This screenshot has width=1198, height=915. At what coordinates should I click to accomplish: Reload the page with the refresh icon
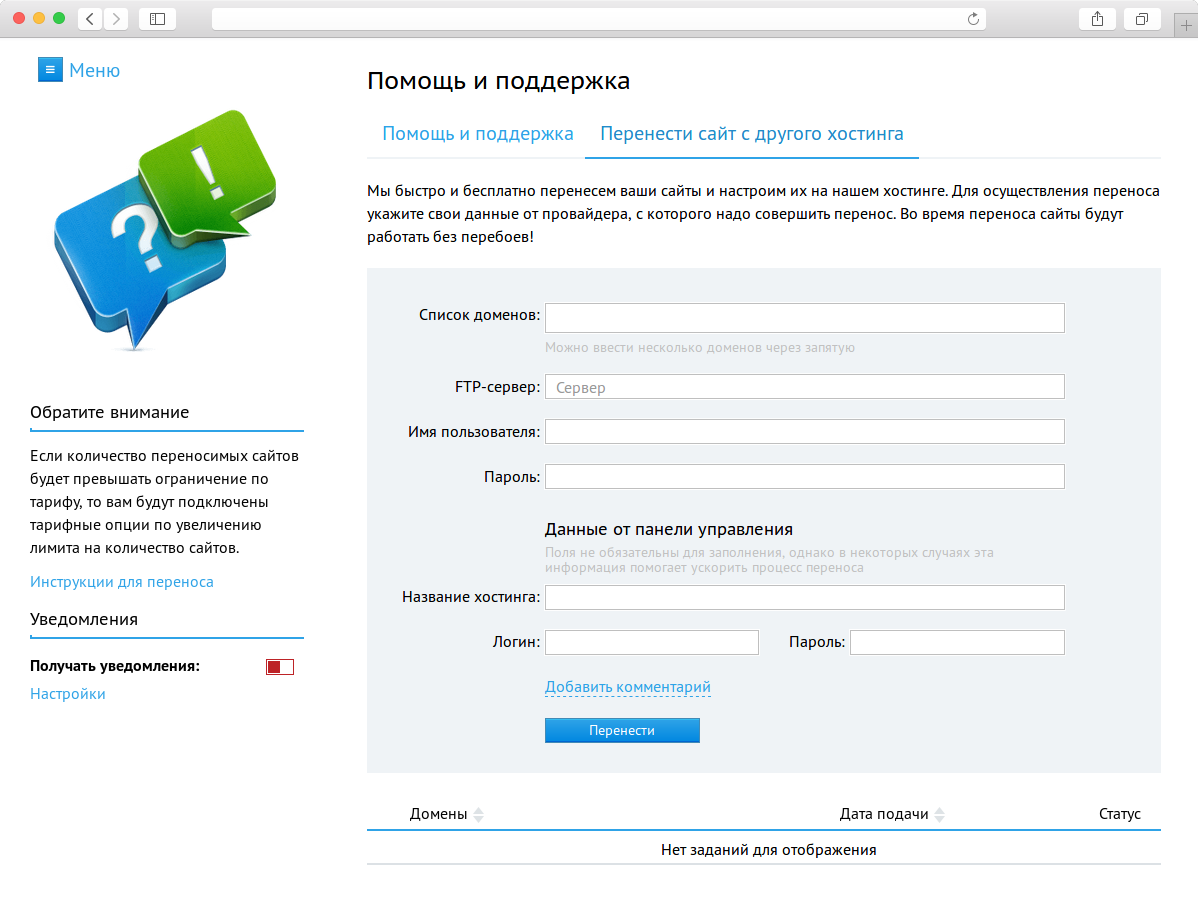coord(973,19)
